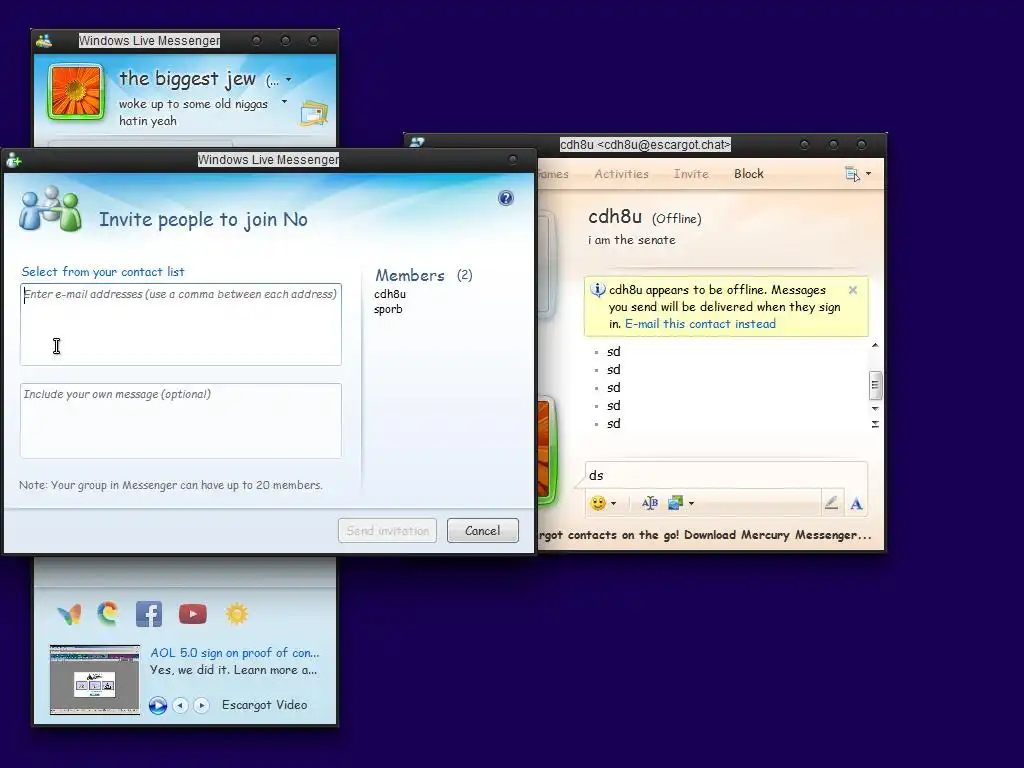Open the help icon in invite dialog

click(x=505, y=198)
